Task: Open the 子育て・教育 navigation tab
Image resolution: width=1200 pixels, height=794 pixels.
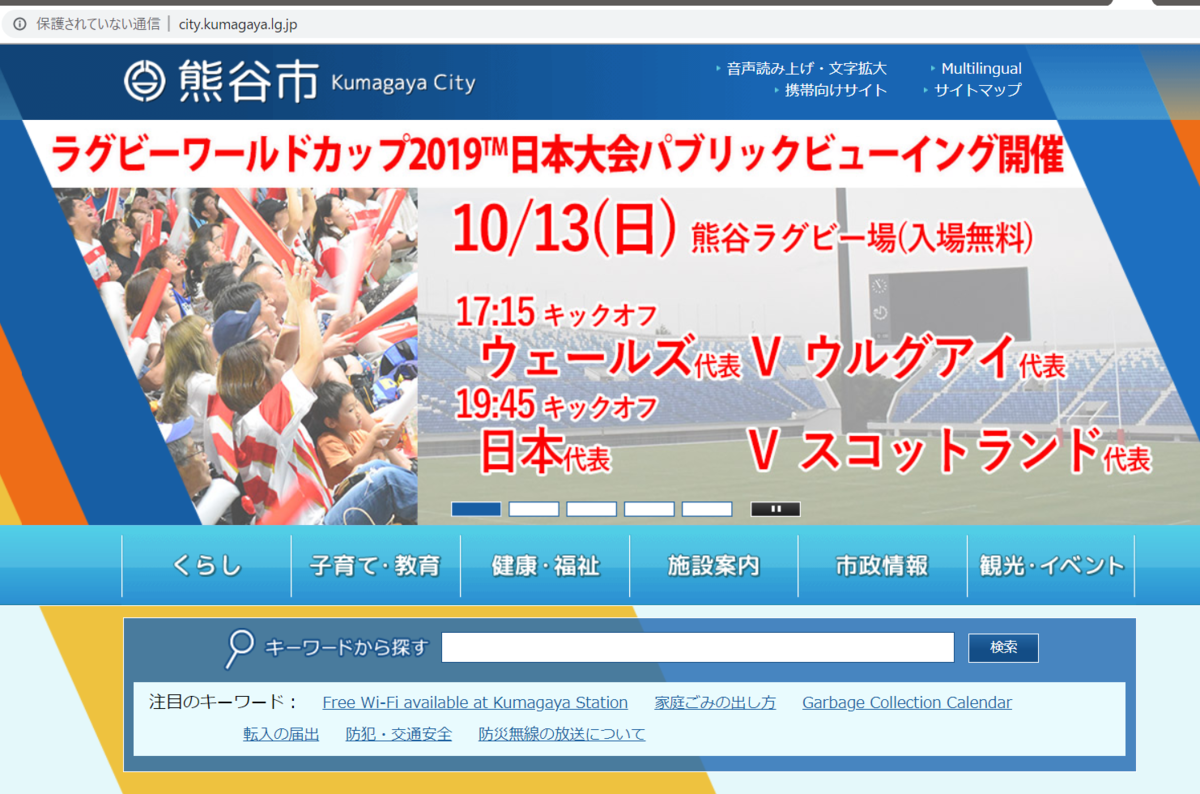Action: pyautogui.click(x=376, y=566)
